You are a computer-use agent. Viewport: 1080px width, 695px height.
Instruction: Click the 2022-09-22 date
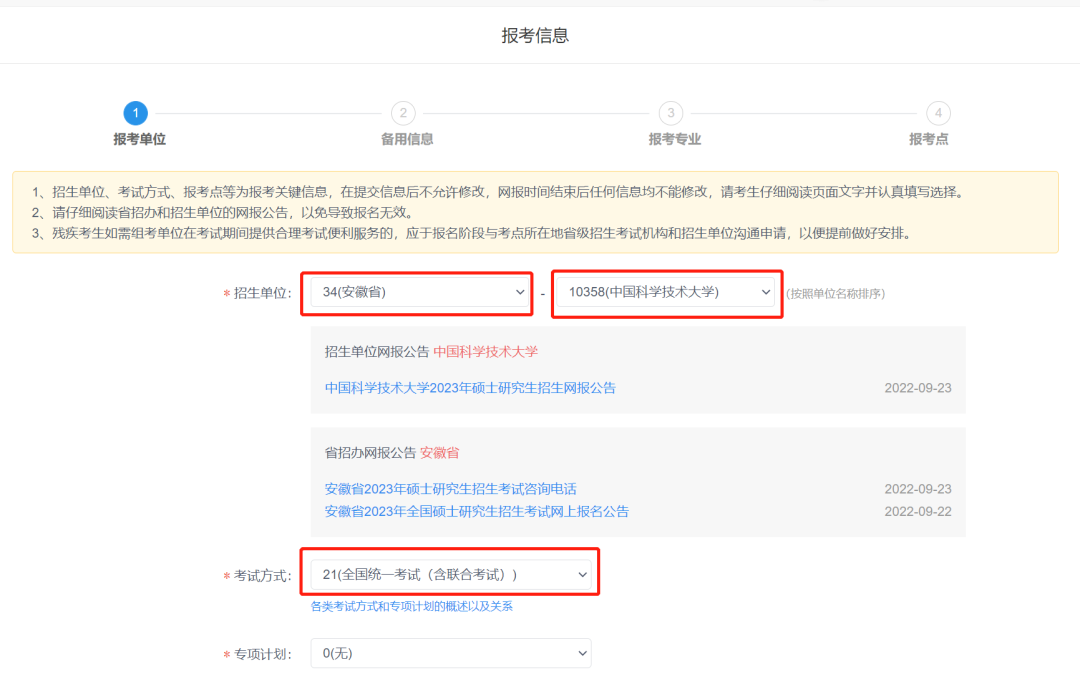pos(918,512)
